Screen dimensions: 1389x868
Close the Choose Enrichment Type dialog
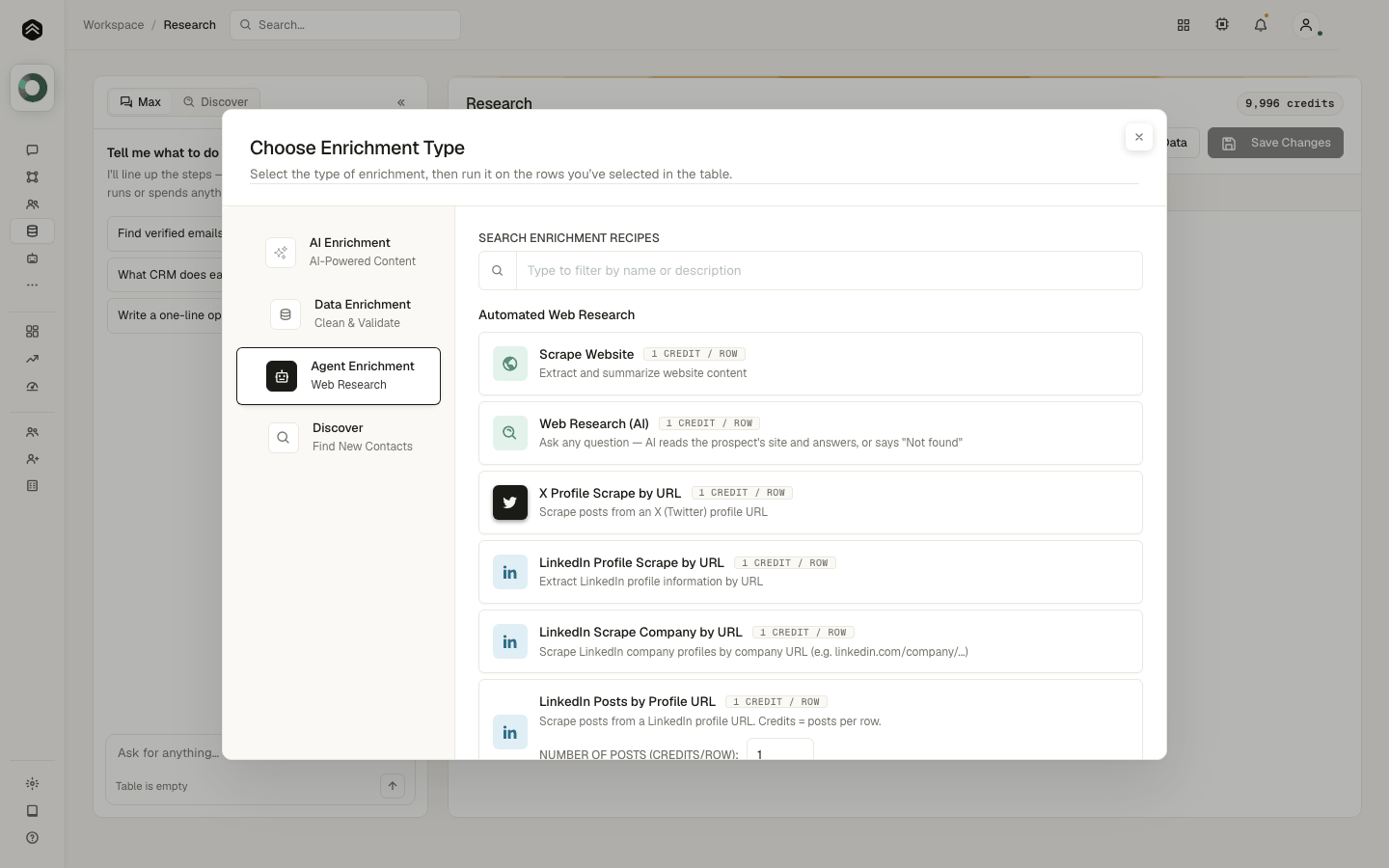click(1139, 137)
